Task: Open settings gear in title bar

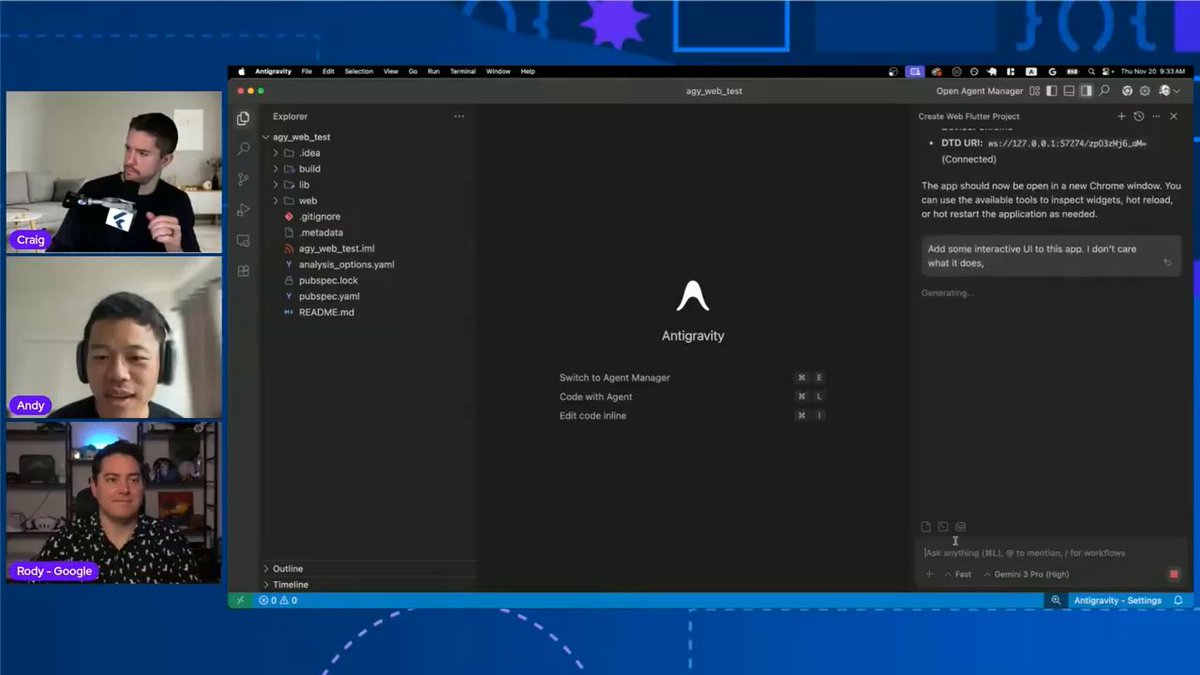Action: [x=1145, y=91]
